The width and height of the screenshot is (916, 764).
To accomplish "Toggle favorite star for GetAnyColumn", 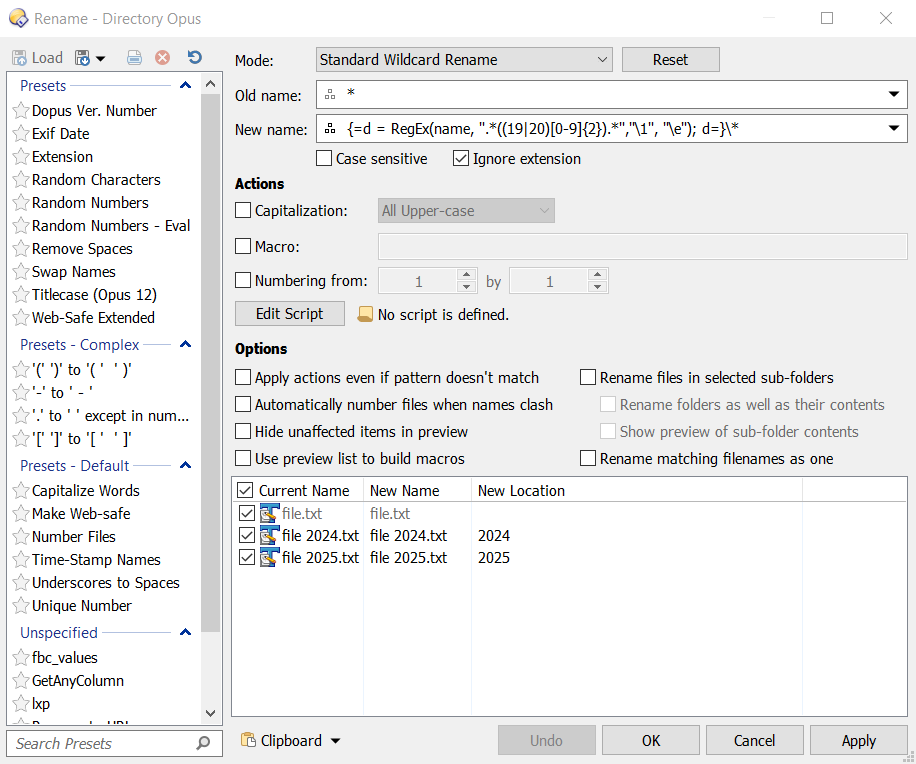I will [x=21, y=681].
